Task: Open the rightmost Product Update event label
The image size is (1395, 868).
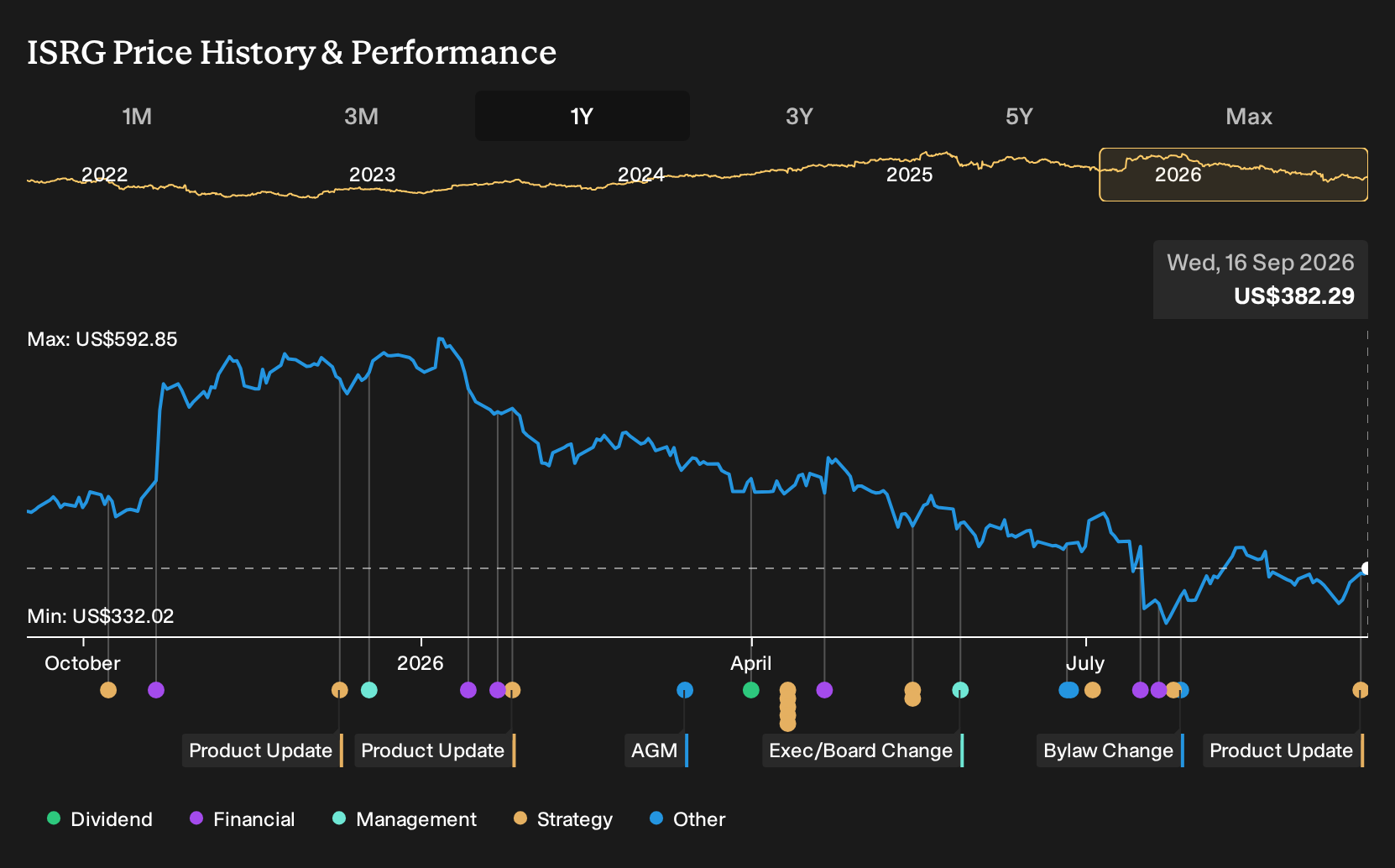Action: click(x=1283, y=750)
